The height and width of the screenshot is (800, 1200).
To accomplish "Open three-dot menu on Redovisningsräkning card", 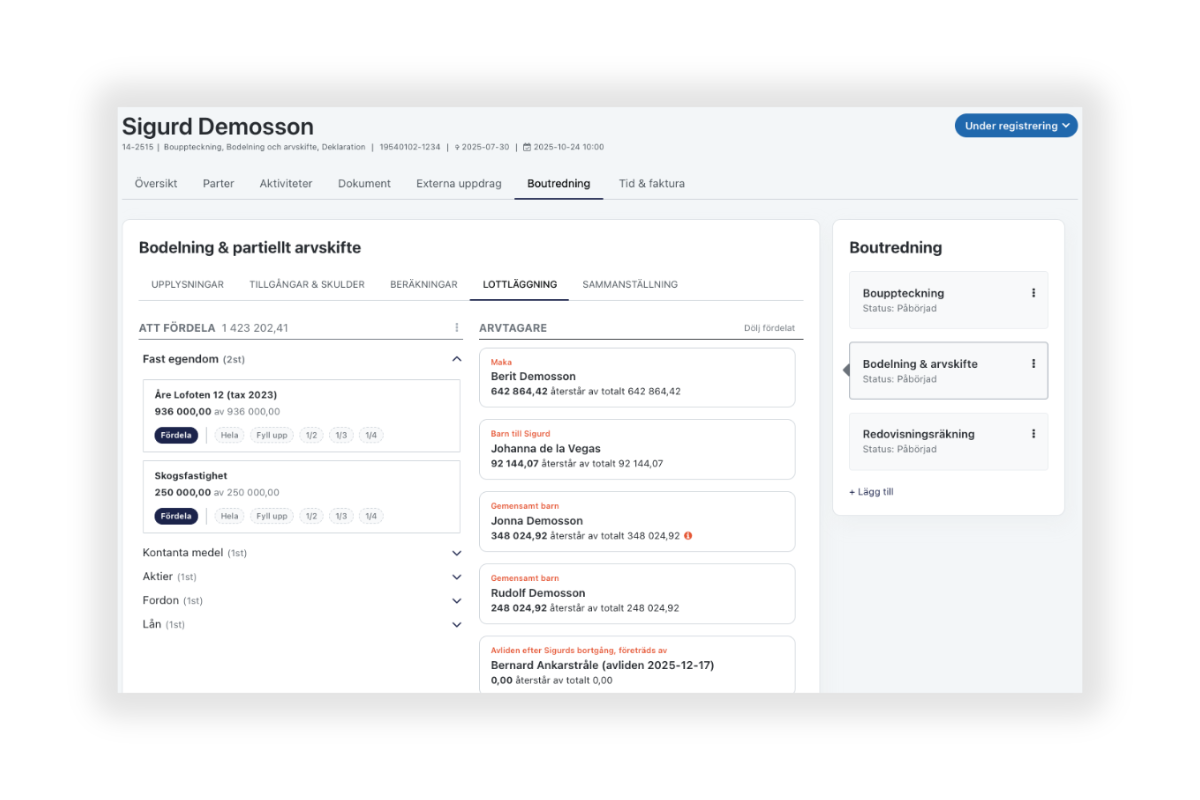I will click(1033, 434).
